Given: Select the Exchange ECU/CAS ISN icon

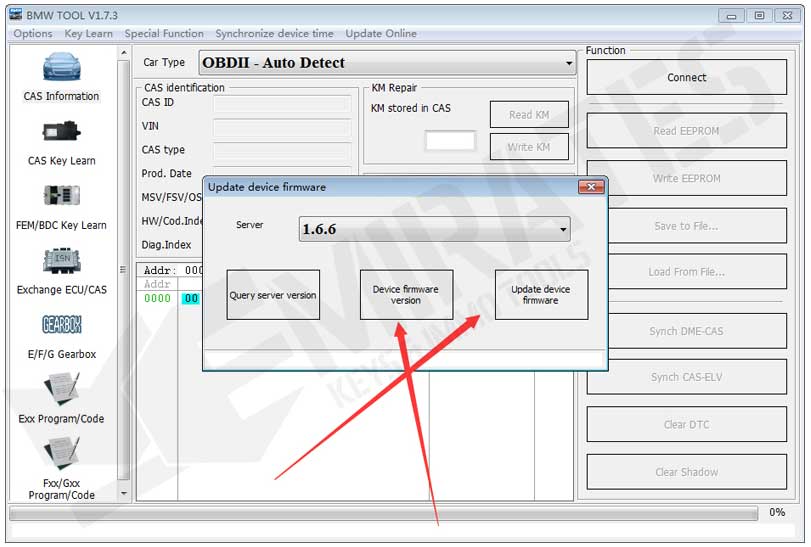Looking at the screenshot, I should point(62,261).
